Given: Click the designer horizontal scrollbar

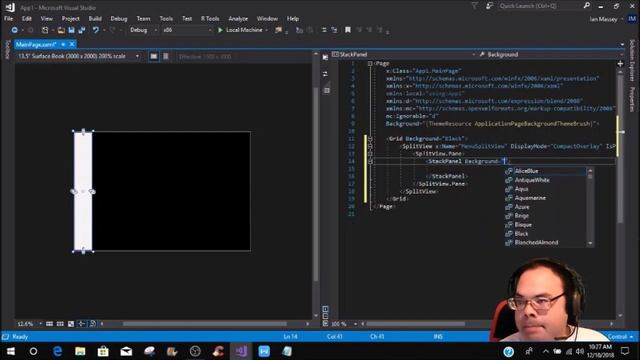Looking at the screenshot, I should tap(204, 324).
